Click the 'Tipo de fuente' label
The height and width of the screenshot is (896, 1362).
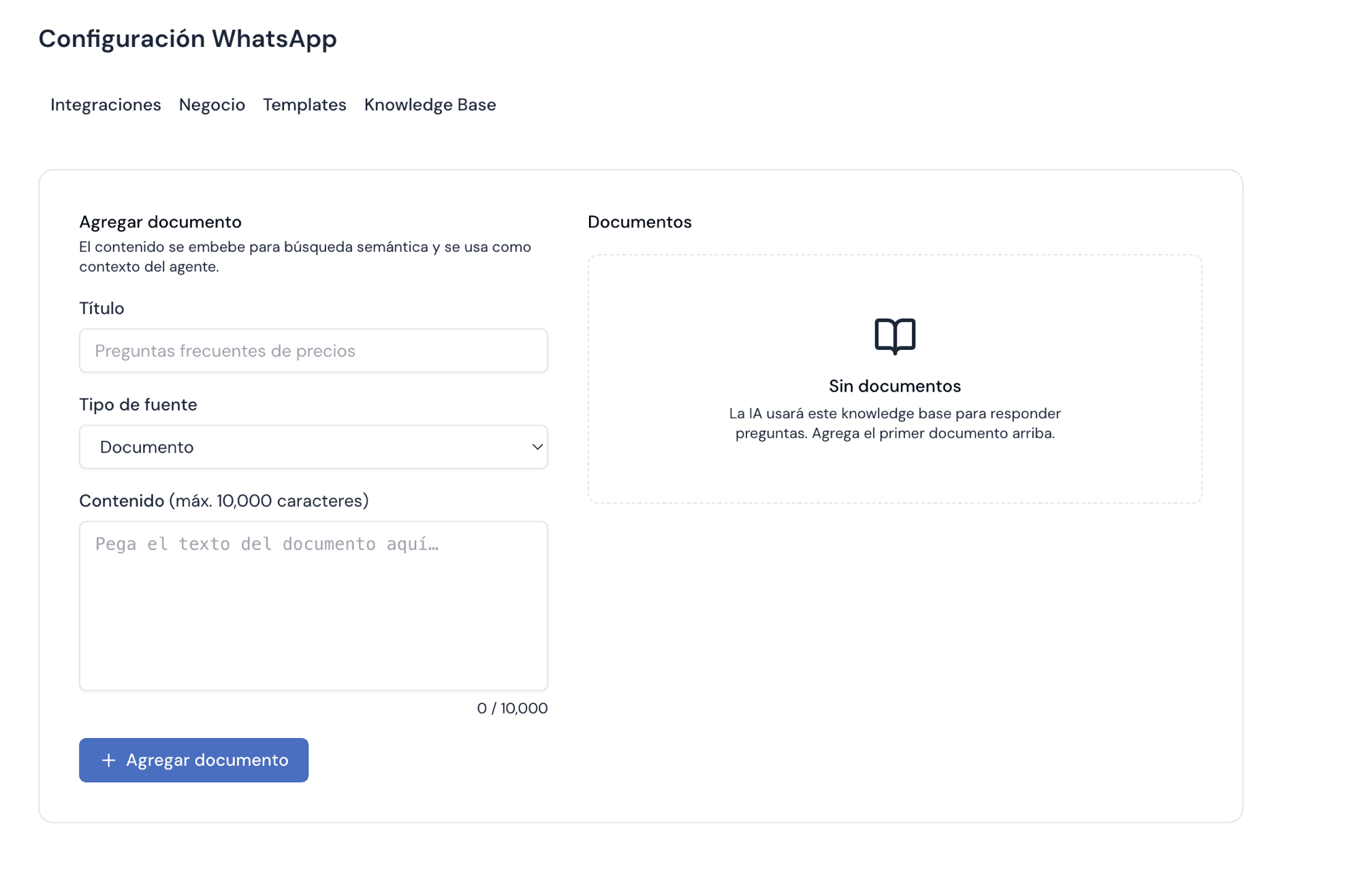coord(138,404)
